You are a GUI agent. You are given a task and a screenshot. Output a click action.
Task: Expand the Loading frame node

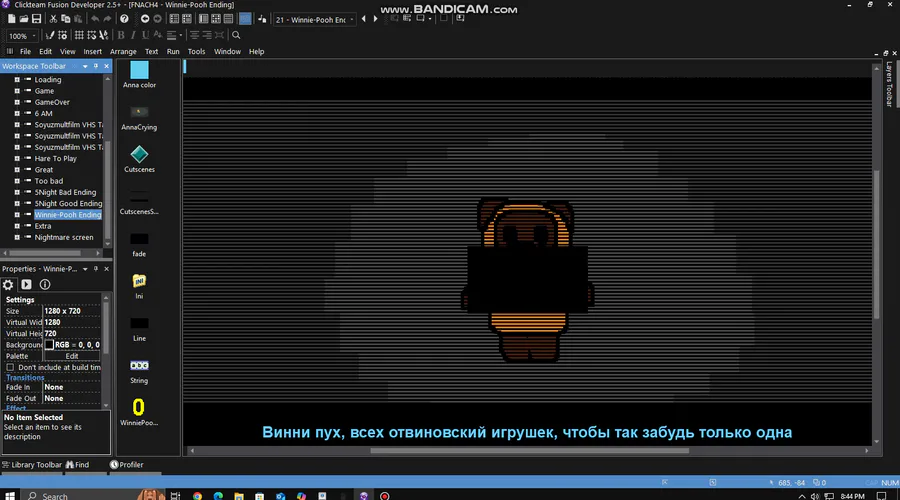coord(17,80)
